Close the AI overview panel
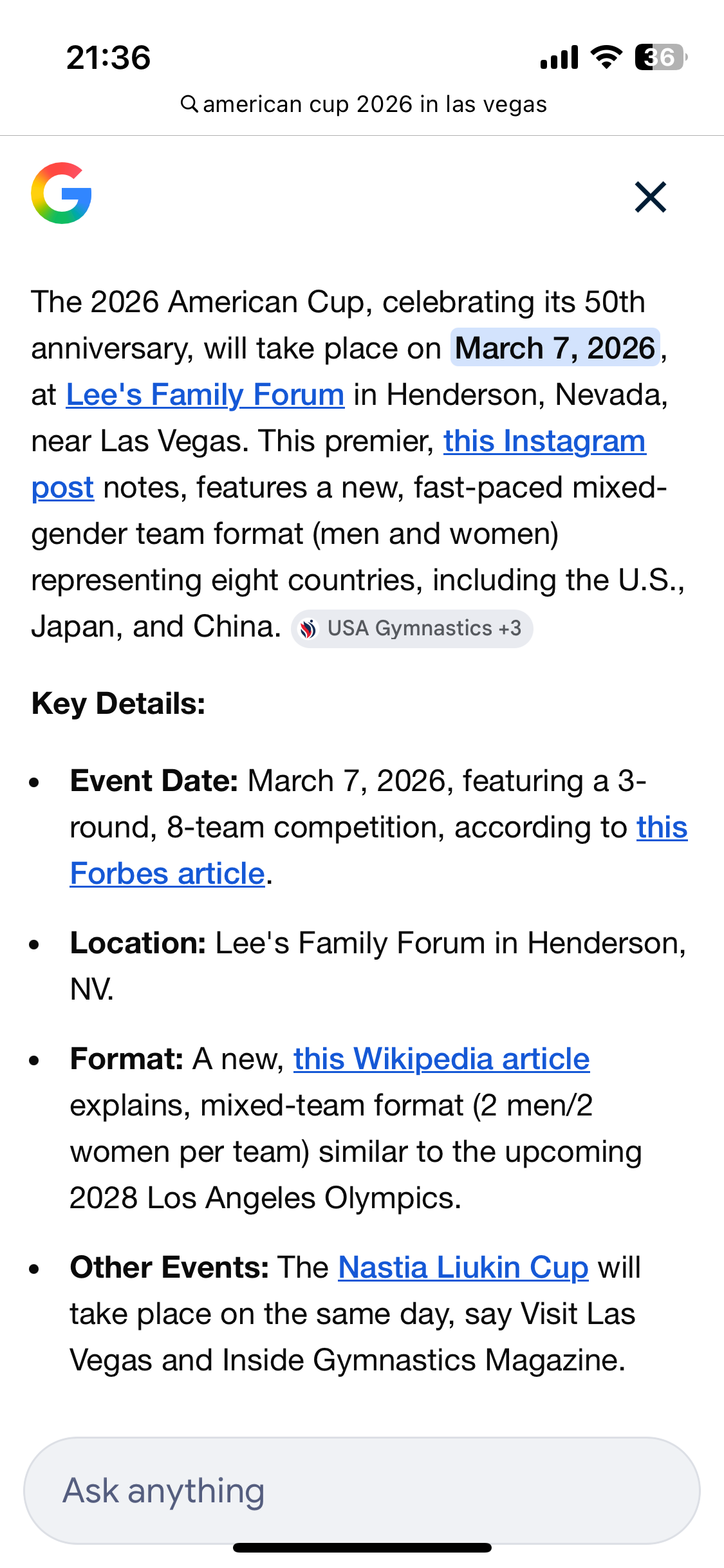724x1568 pixels. coord(650,197)
